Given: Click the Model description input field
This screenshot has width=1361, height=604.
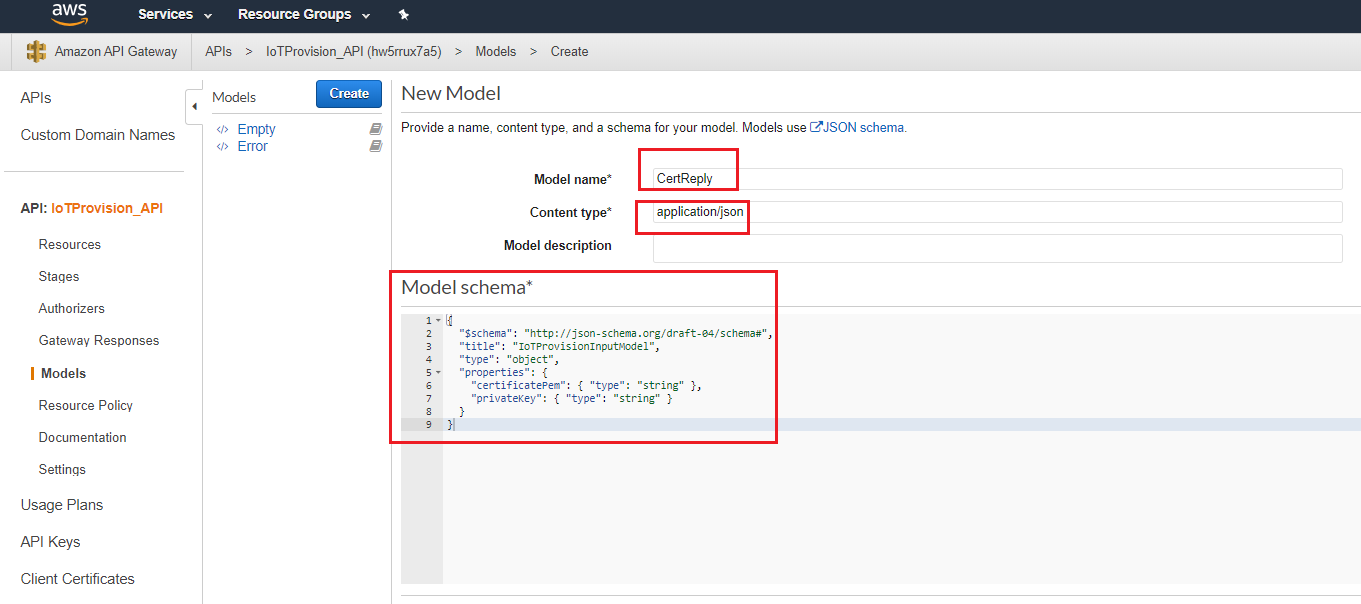Looking at the screenshot, I should point(997,248).
